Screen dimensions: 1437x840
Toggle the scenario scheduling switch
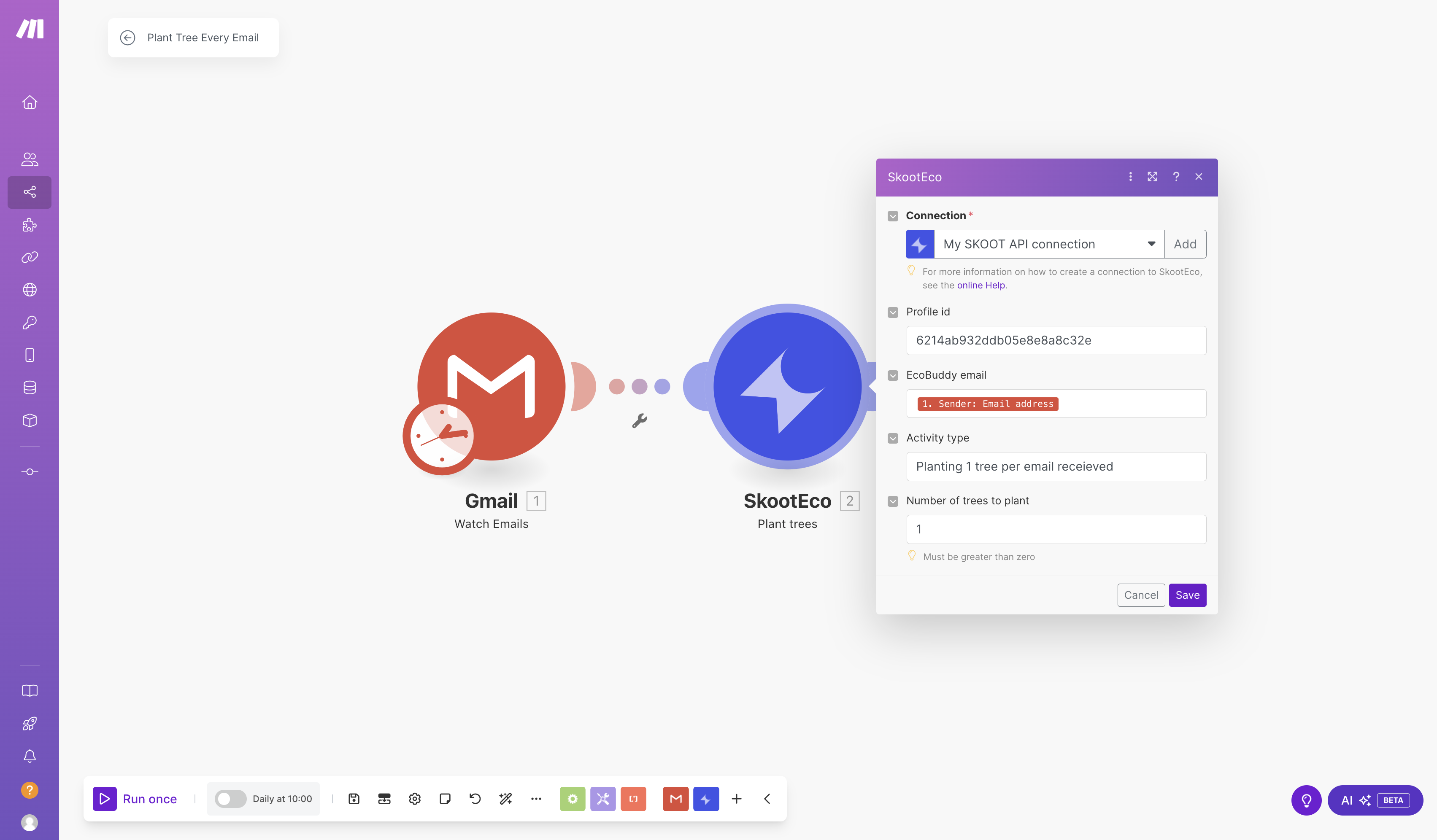click(x=230, y=798)
